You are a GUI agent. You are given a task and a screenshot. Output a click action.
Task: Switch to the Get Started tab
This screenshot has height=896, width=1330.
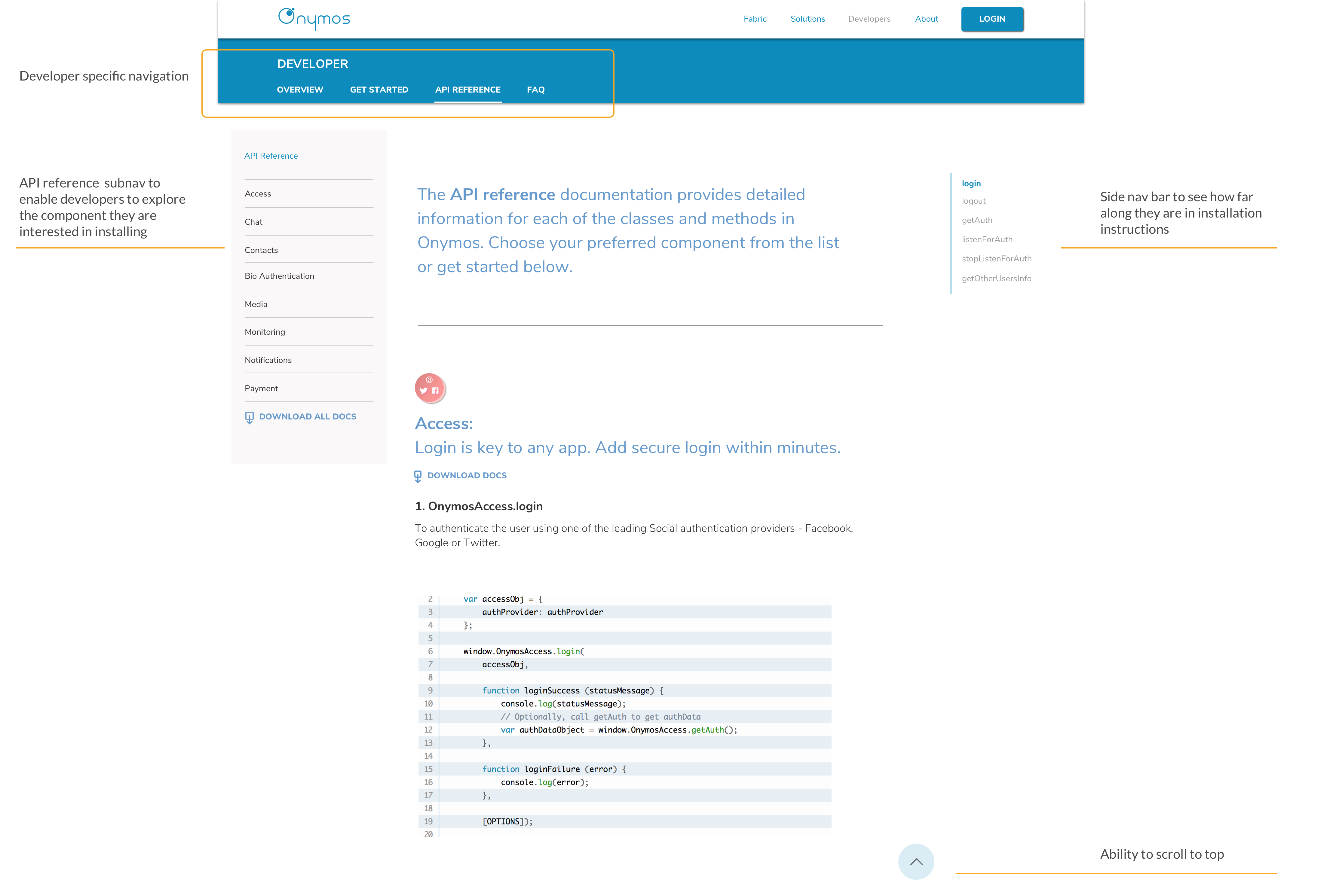pyautogui.click(x=379, y=90)
